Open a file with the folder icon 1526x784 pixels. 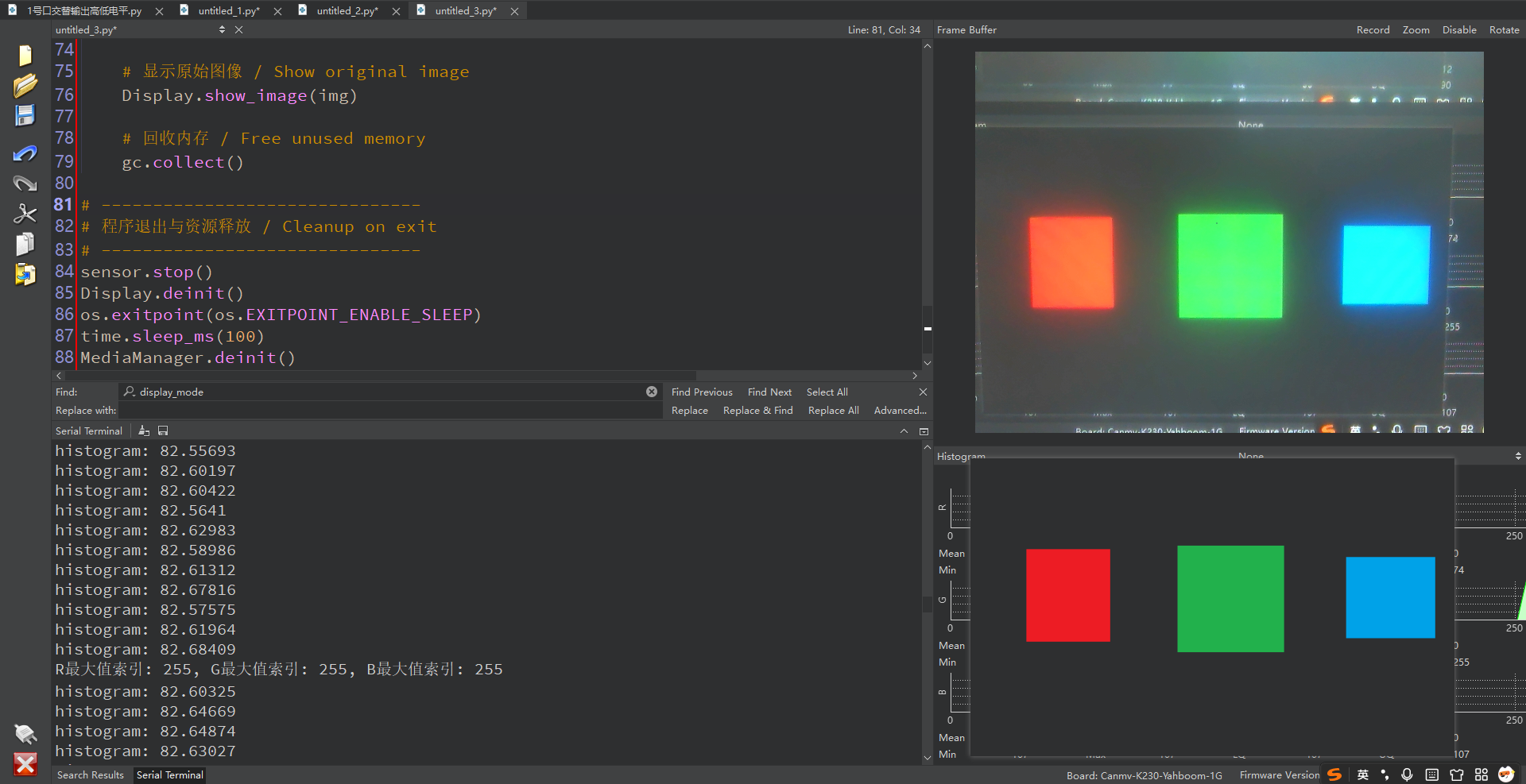[x=25, y=85]
